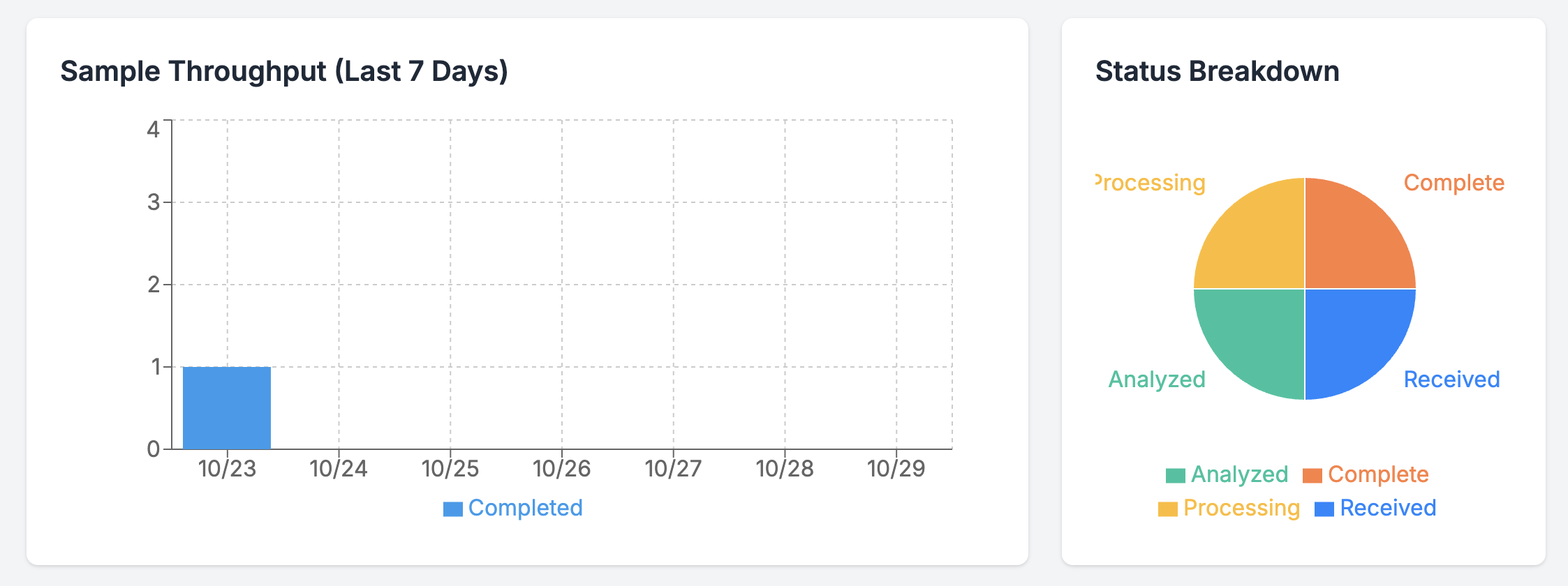Viewport: 1568px width, 586px height.
Task: Click the blue Completed legend square
Action: (x=453, y=509)
